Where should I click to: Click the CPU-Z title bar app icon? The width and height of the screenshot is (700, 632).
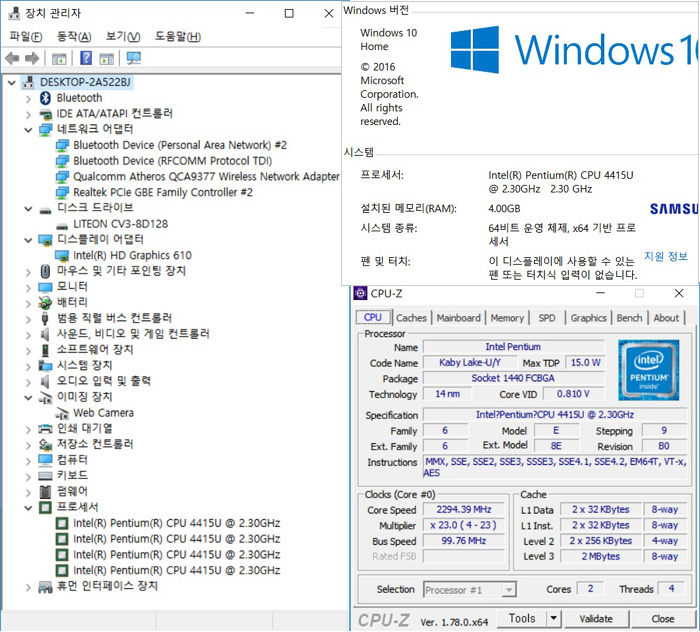click(360, 293)
